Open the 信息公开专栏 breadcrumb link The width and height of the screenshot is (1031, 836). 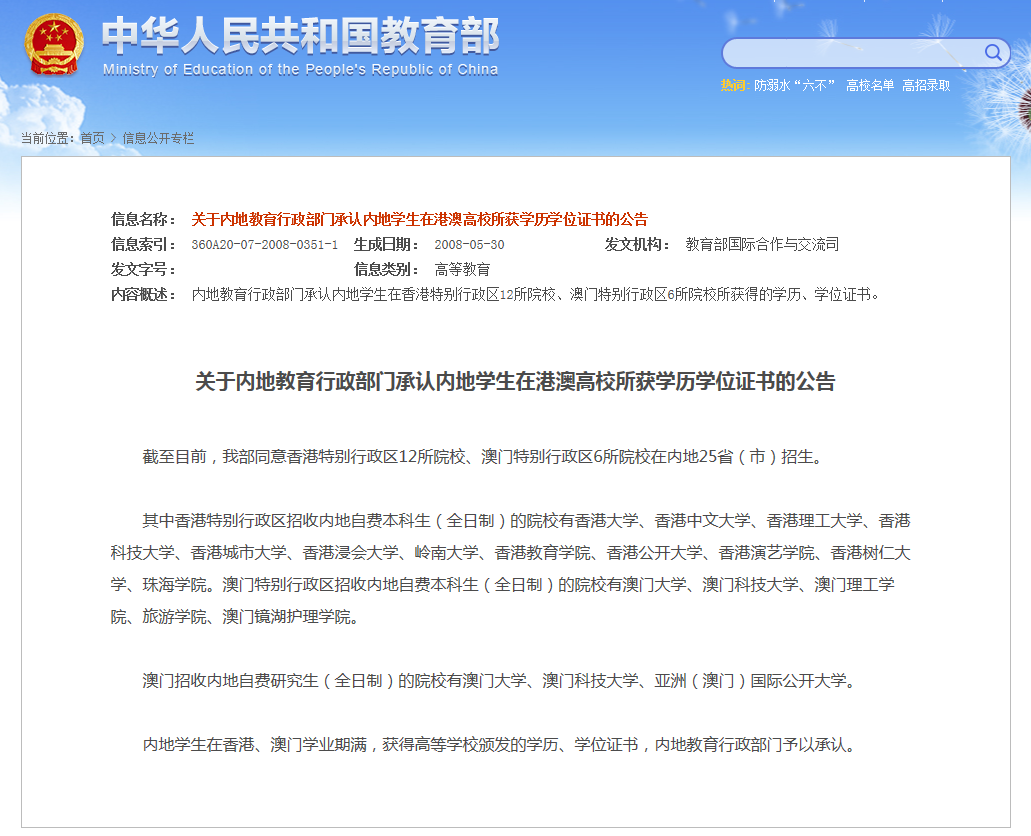(x=160, y=139)
